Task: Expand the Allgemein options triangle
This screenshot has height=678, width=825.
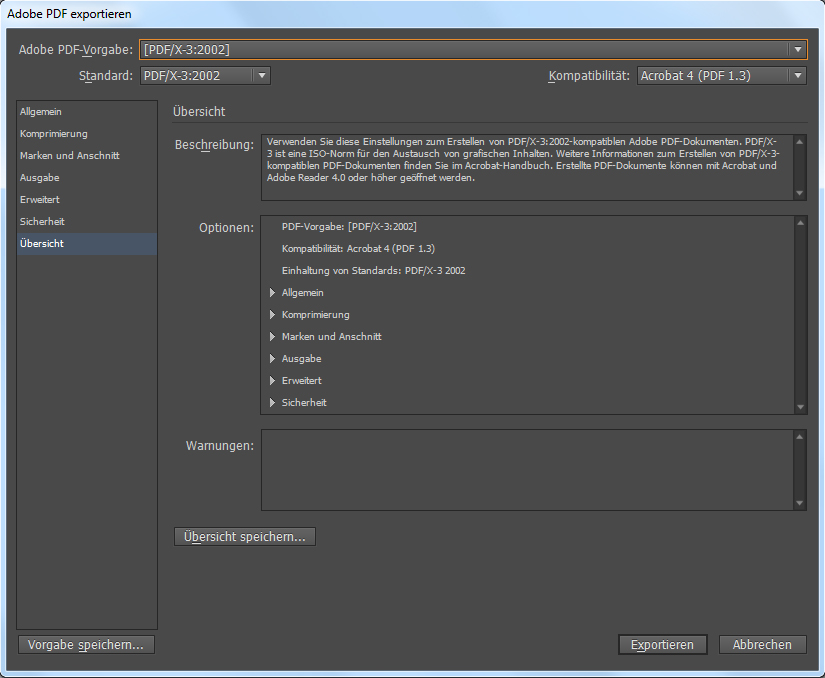Action: tap(272, 293)
